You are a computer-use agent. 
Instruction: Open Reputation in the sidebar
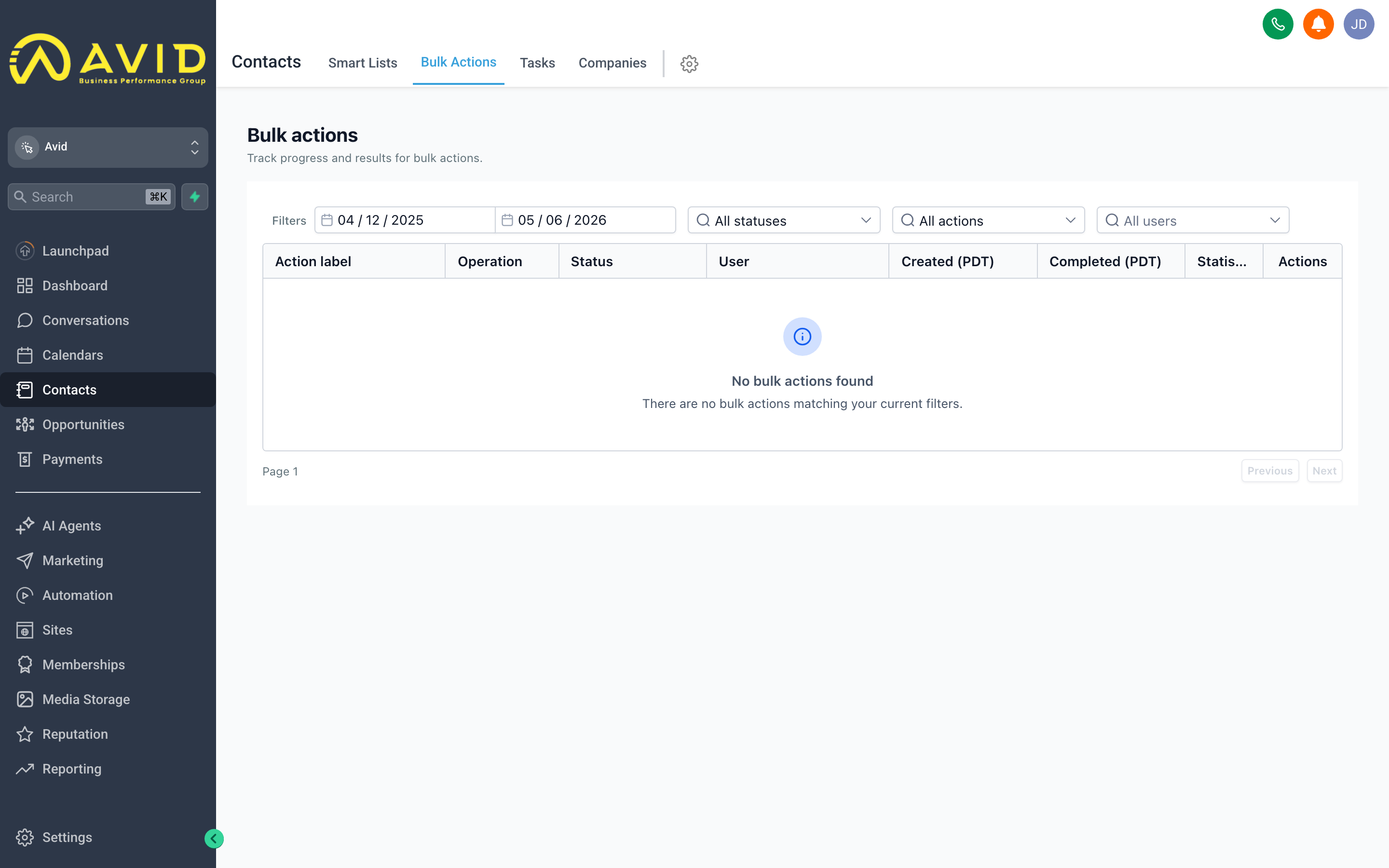108,734
